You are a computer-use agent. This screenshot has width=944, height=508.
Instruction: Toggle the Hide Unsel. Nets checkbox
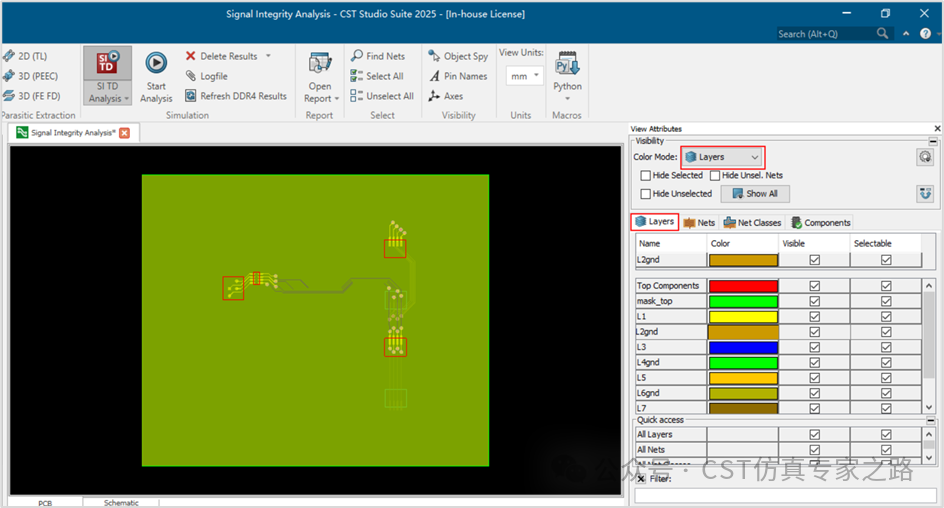(x=715, y=176)
